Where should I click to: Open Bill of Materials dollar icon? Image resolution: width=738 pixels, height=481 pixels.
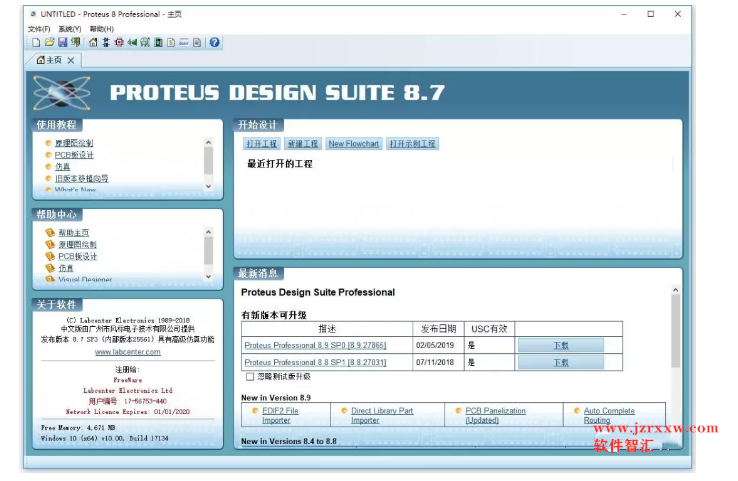(171, 42)
